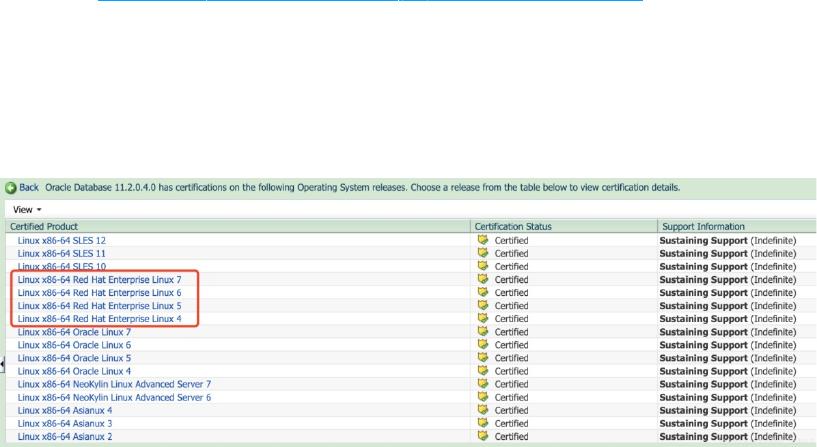Select Sustaining Support text for NeoKylin Server 6

703,398
